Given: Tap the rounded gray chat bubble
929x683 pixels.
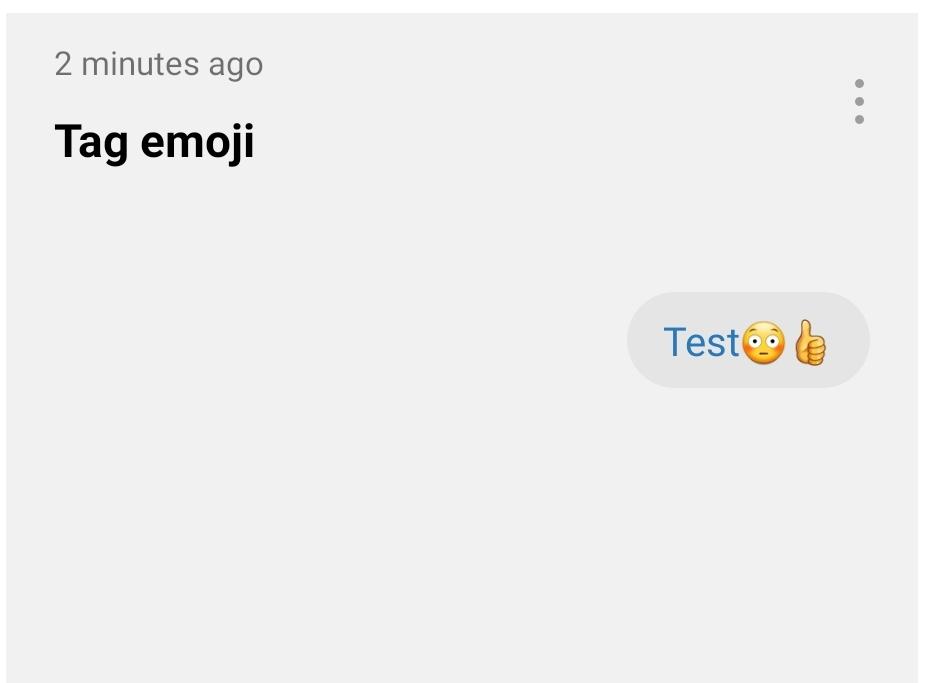Looking at the screenshot, I should tap(748, 340).
